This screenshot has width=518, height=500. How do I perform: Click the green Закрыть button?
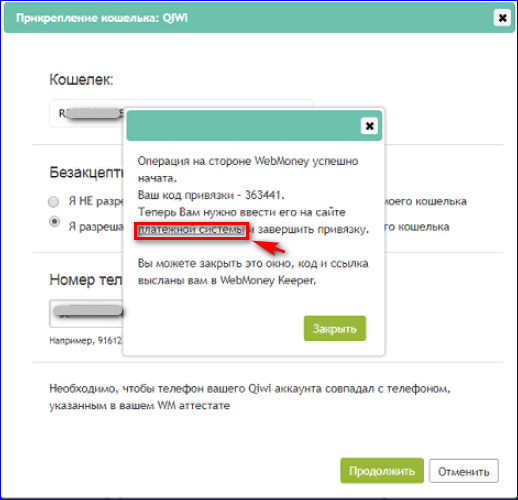click(x=335, y=328)
